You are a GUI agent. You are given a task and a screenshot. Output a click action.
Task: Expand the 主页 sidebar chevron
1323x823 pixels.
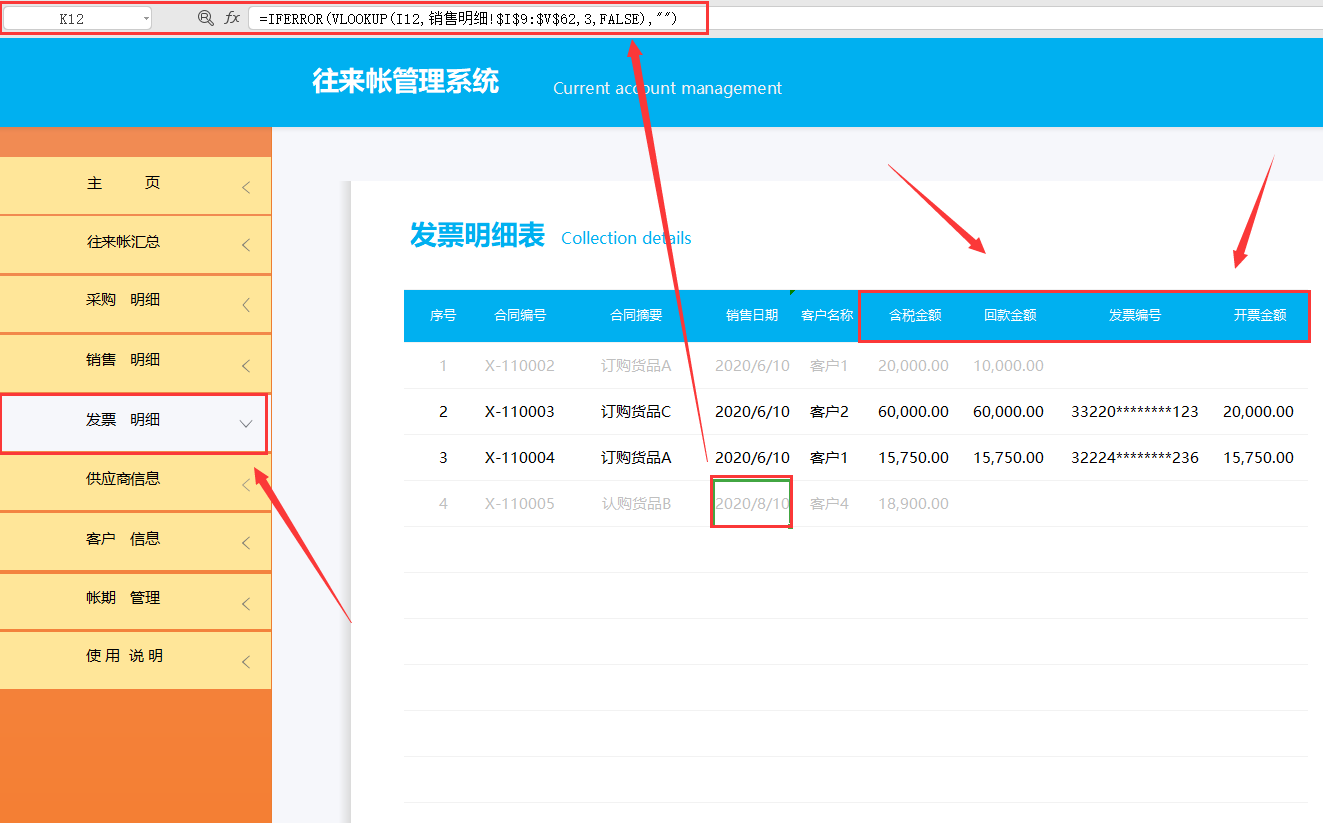(x=246, y=184)
